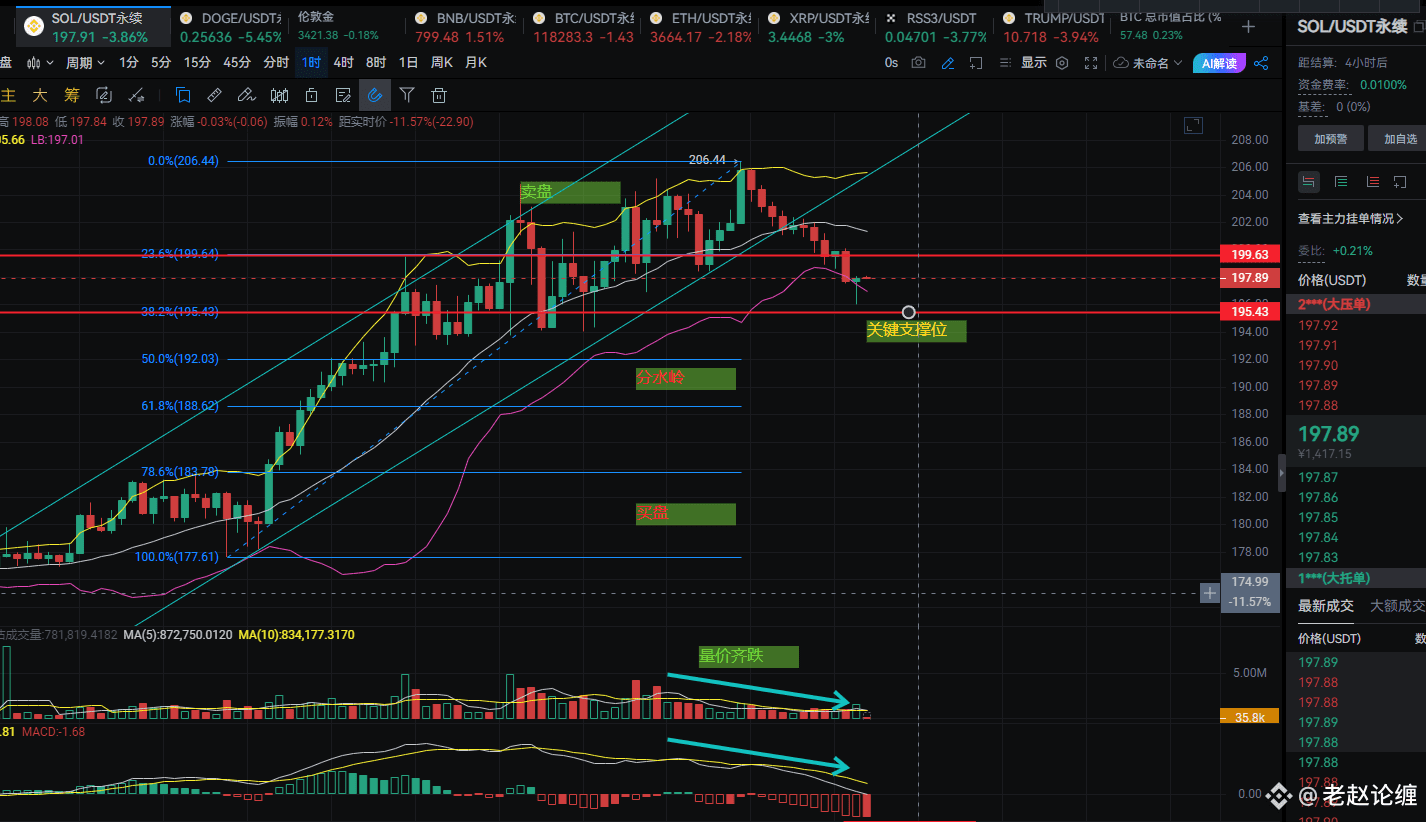This screenshot has width=1426, height=822.
Task: Click the 加自选 watchlist button
Action: [1400, 139]
